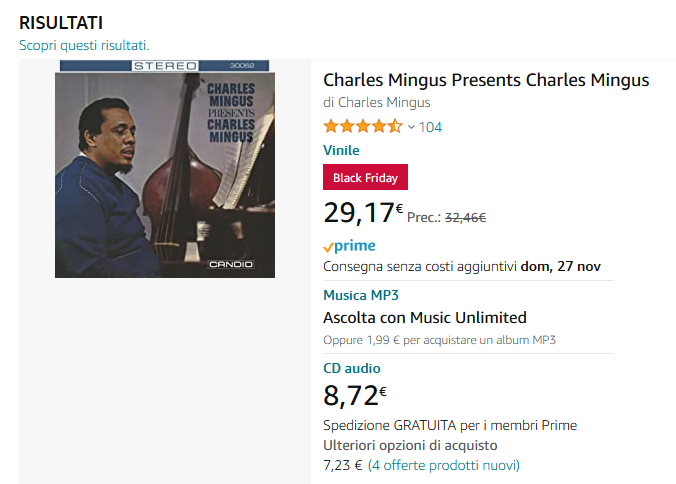Select the Vinile format link
This screenshot has height=484, width=676.
tap(341, 150)
